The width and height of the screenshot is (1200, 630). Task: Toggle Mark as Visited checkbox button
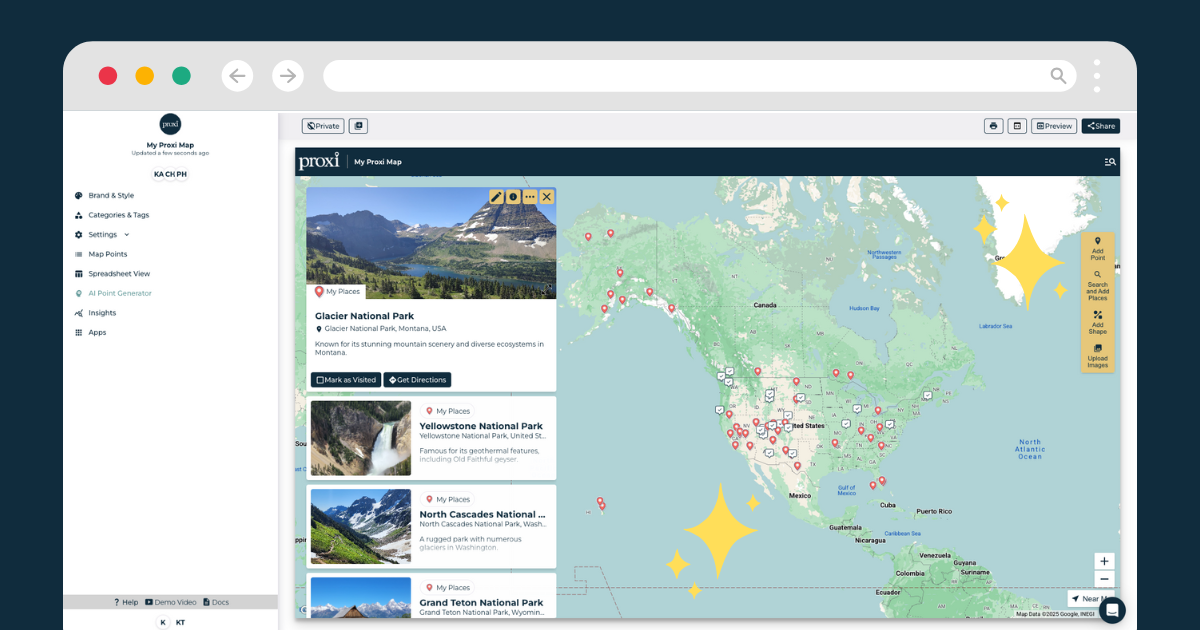(346, 380)
